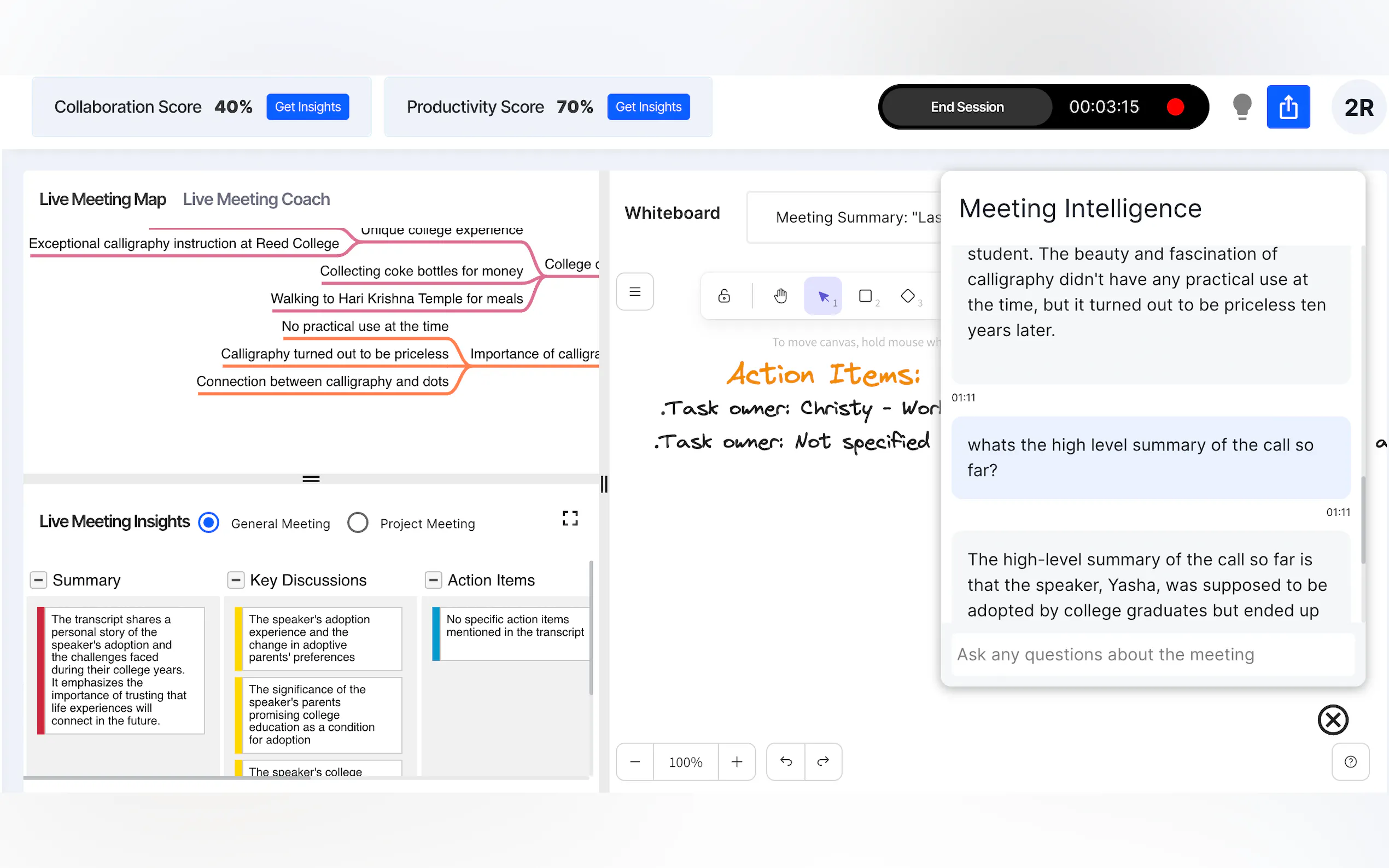Click the blue share icon
This screenshot has width=1389, height=868.
click(x=1288, y=107)
